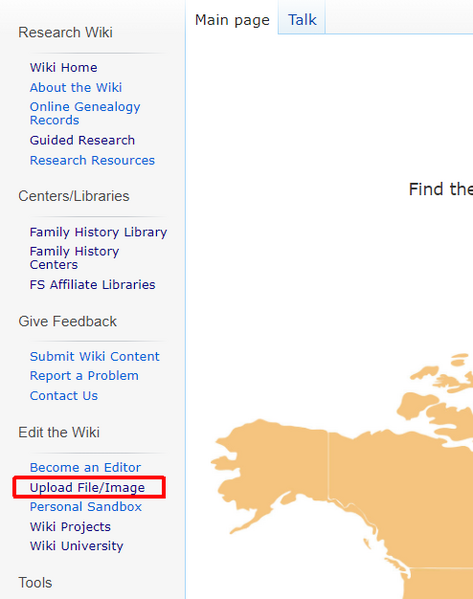The image size is (473, 599).
Task: Open the Wiki Home link
Action: [x=63, y=68]
